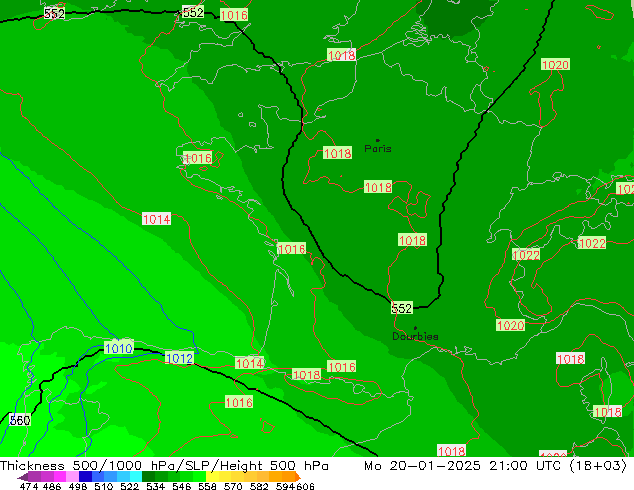Viewport: 634px width, 490px height.
Task: Click the Dourbies location dot marker
Action: tap(415, 328)
